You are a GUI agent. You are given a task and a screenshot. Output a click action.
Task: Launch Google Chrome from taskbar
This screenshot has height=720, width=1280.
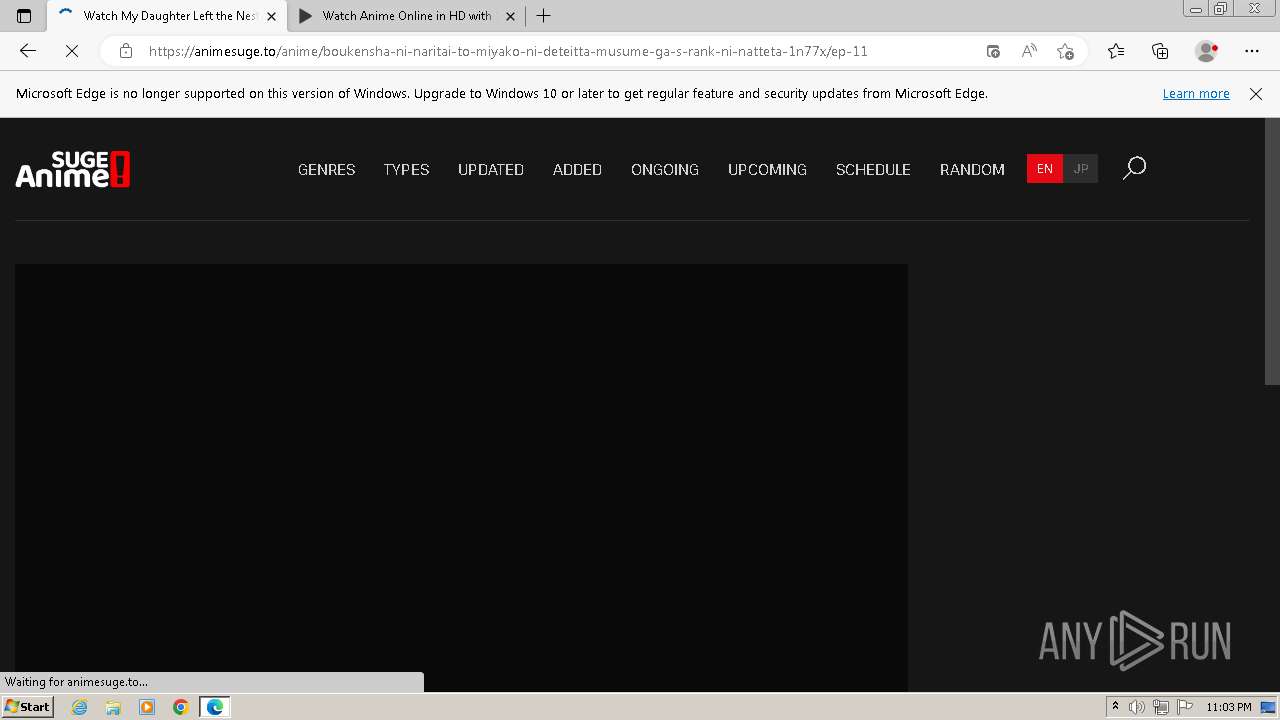pyautogui.click(x=180, y=707)
